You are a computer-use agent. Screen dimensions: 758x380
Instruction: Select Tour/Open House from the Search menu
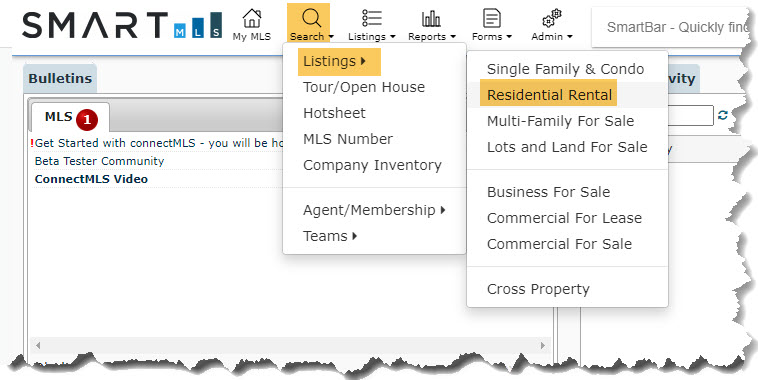[364, 88]
